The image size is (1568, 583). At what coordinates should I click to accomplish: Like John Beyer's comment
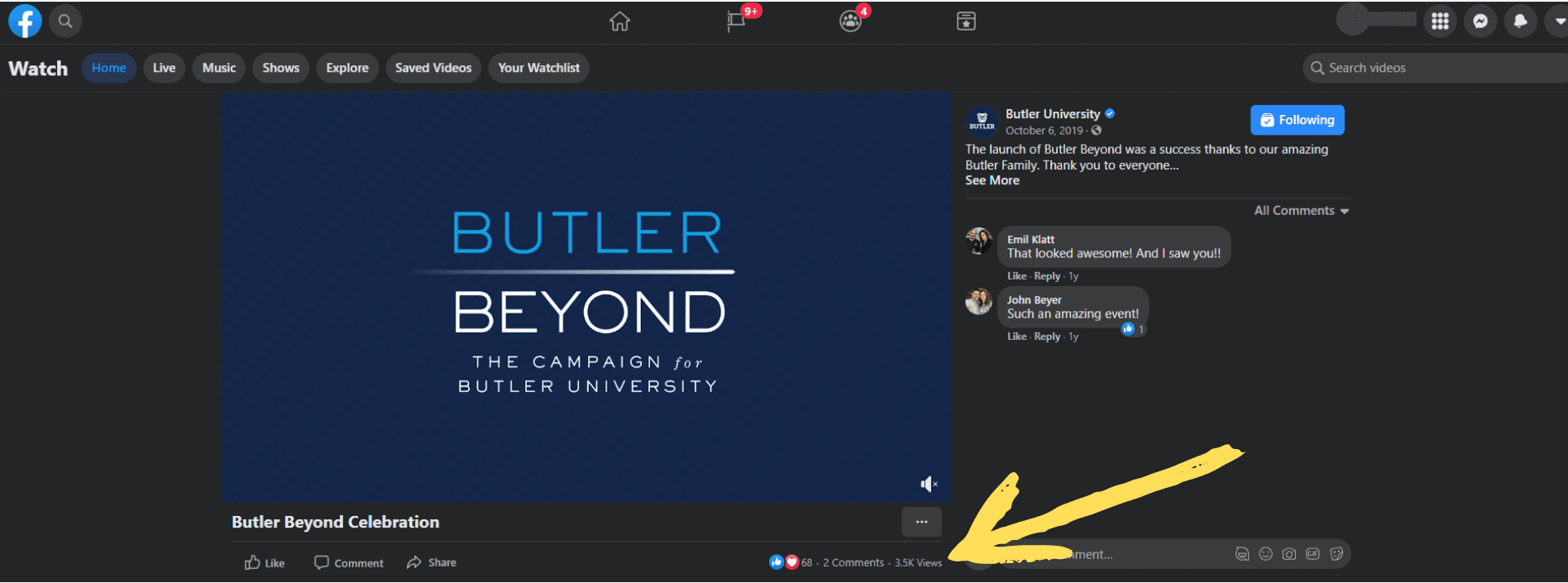tap(1016, 337)
